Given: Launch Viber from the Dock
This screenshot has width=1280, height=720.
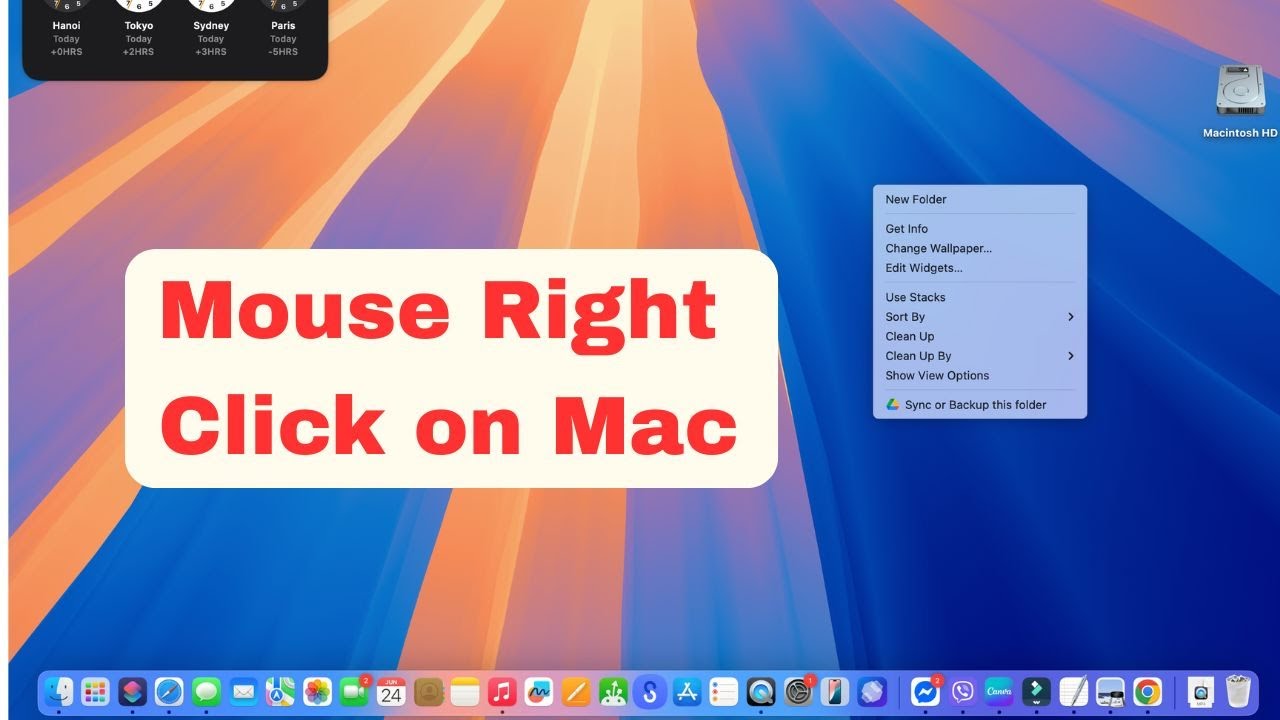Looking at the screenshot, I should click(963, 691).
